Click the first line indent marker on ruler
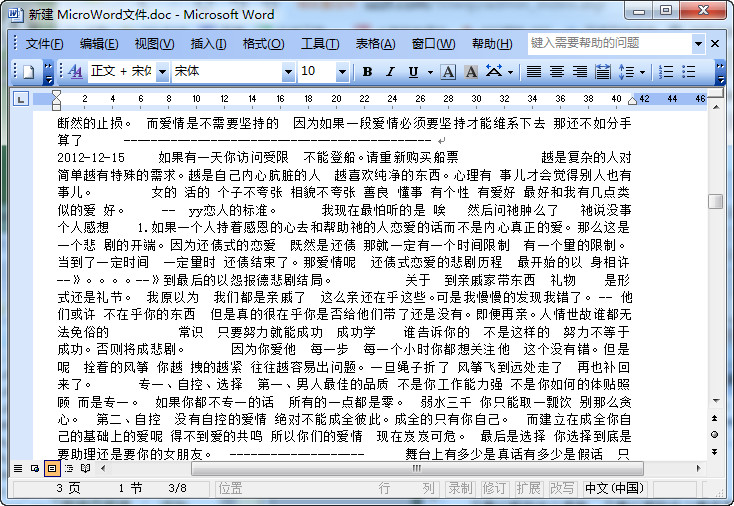Screen dimensions: 734x506 pos(56,94)
